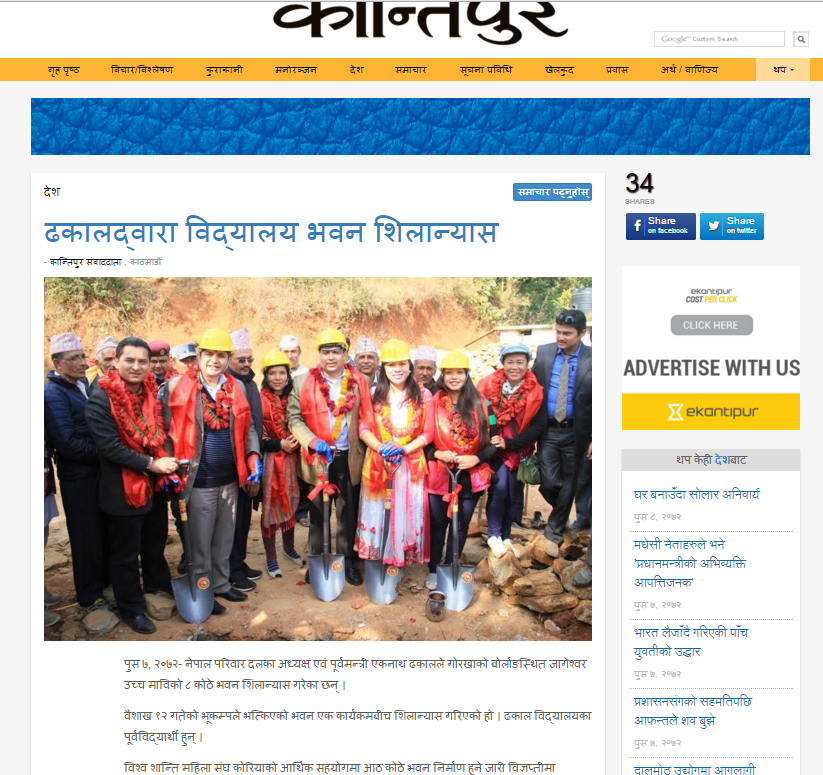Image resolution: width=823 pixels, height=775 pixels.
Task: Open खेलकुद section in navigation
Action: coord(559,70)
